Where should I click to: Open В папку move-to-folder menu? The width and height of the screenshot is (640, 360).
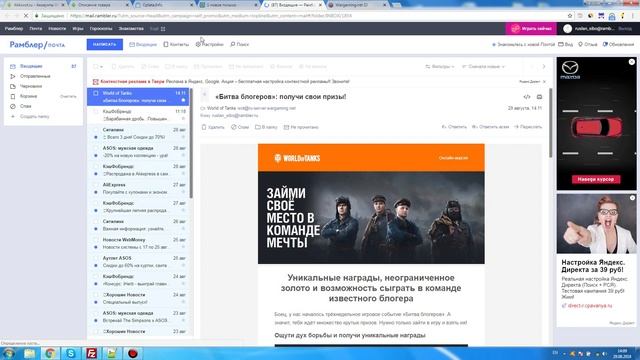tap(266, 127)
